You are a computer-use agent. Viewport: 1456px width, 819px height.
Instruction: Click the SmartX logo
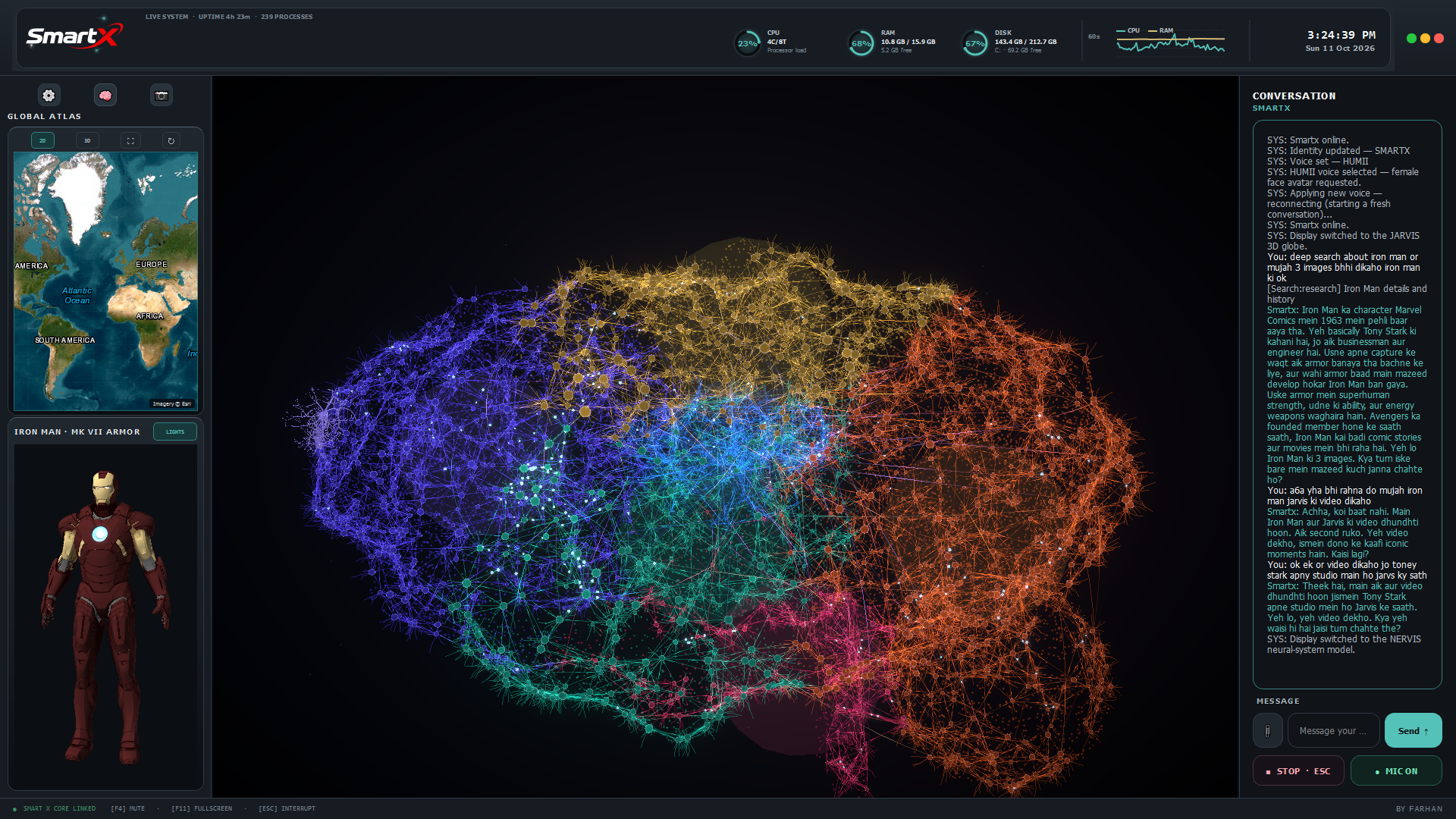click(74, 36)
